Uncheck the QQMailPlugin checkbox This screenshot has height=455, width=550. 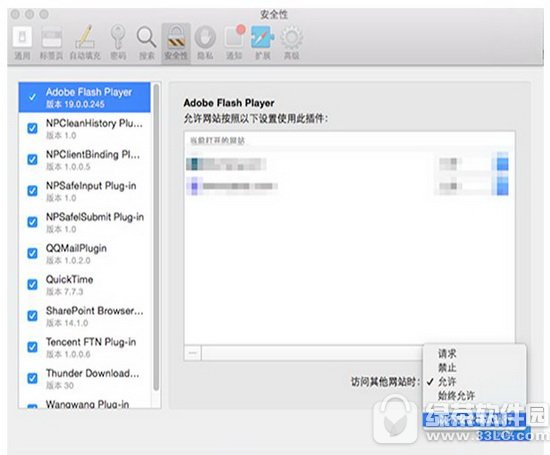[32, 253]
